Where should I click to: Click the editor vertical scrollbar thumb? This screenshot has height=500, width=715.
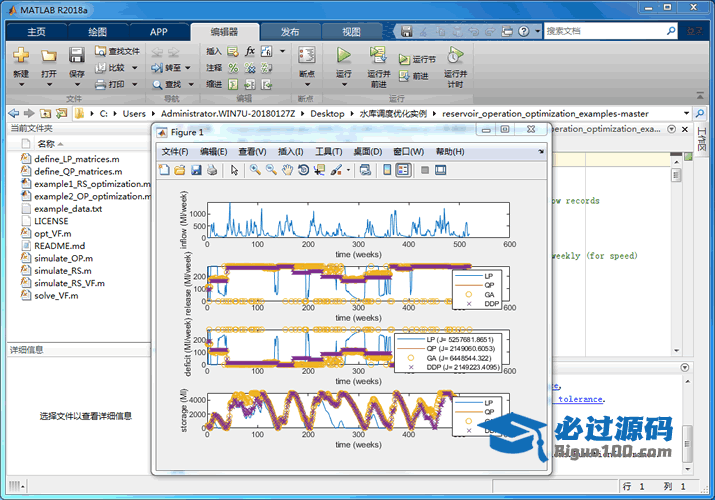click(x=676, y=175)
